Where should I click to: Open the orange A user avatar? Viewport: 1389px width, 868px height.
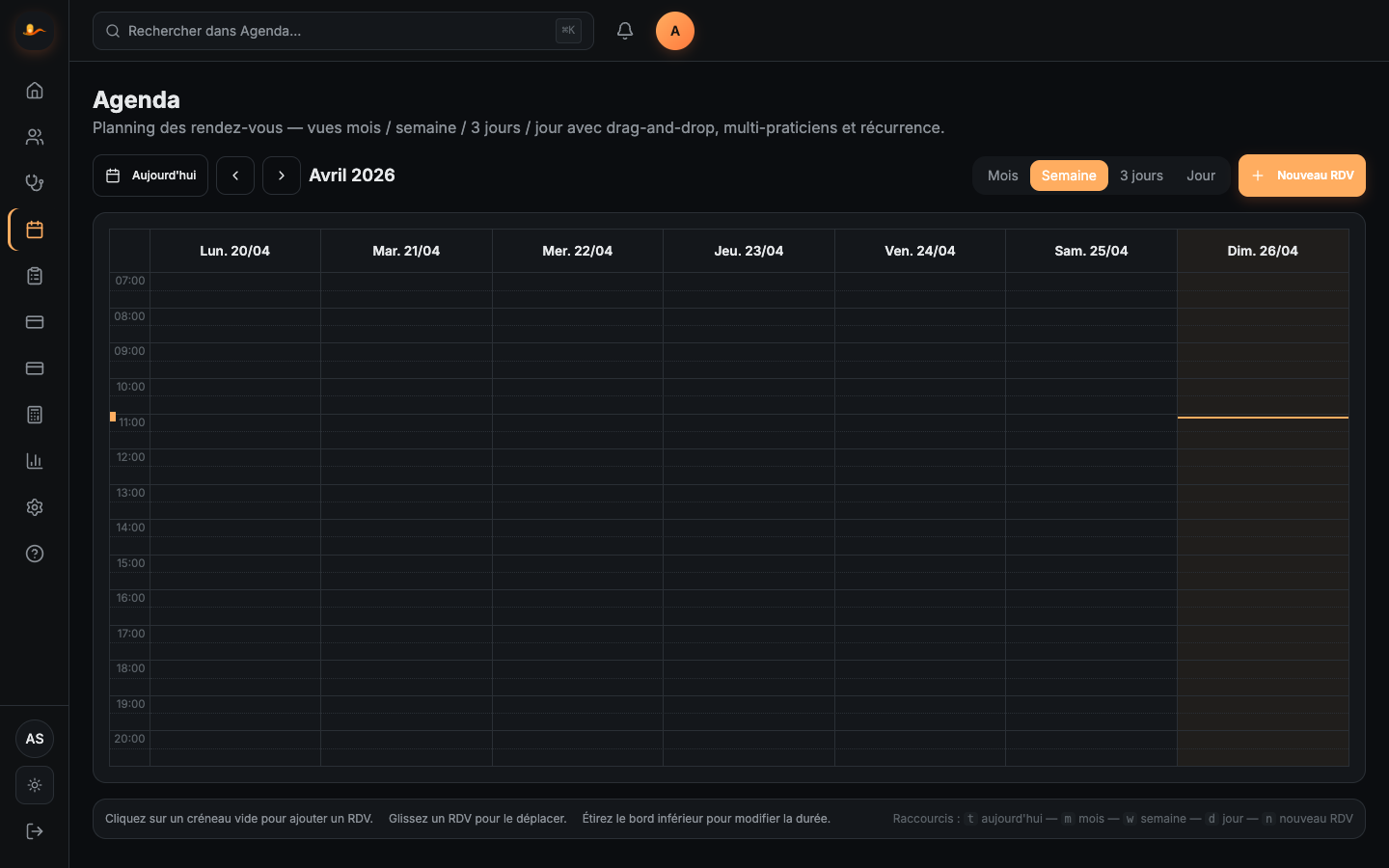[x=675, y=31]
